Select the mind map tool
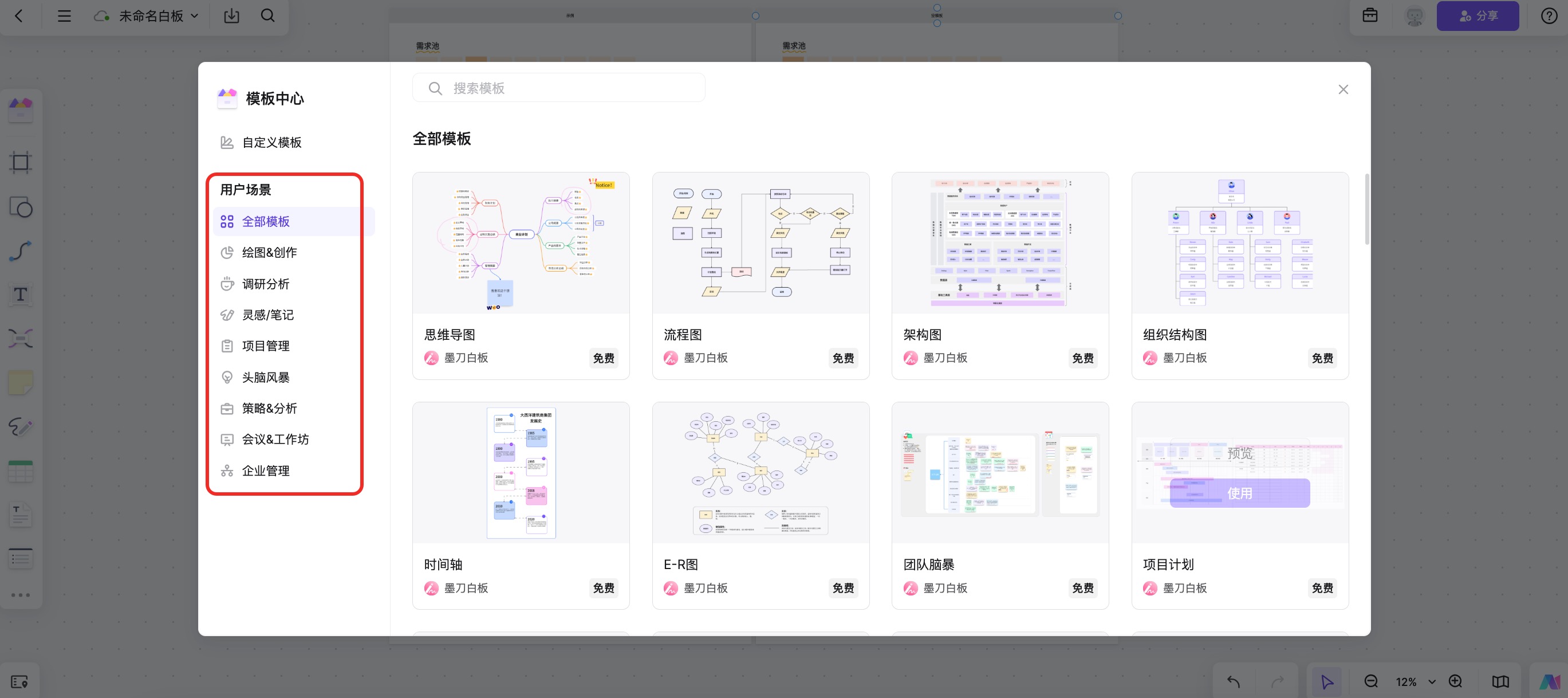The image size is (1568, 698). coord(21,339)
